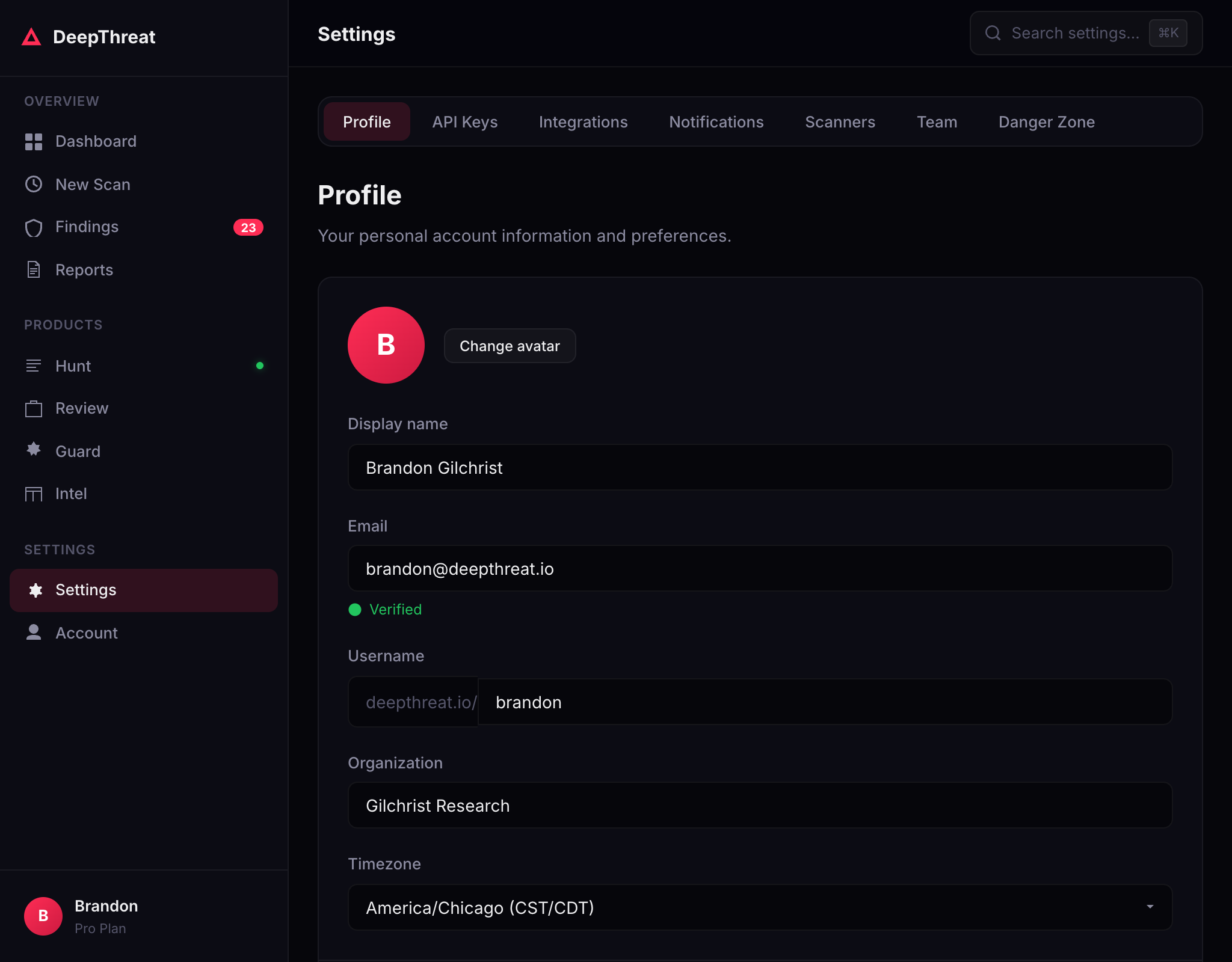Click the Findings shield icon
The height and width of the screenshot is (962, 1232).
coord(34,227)
